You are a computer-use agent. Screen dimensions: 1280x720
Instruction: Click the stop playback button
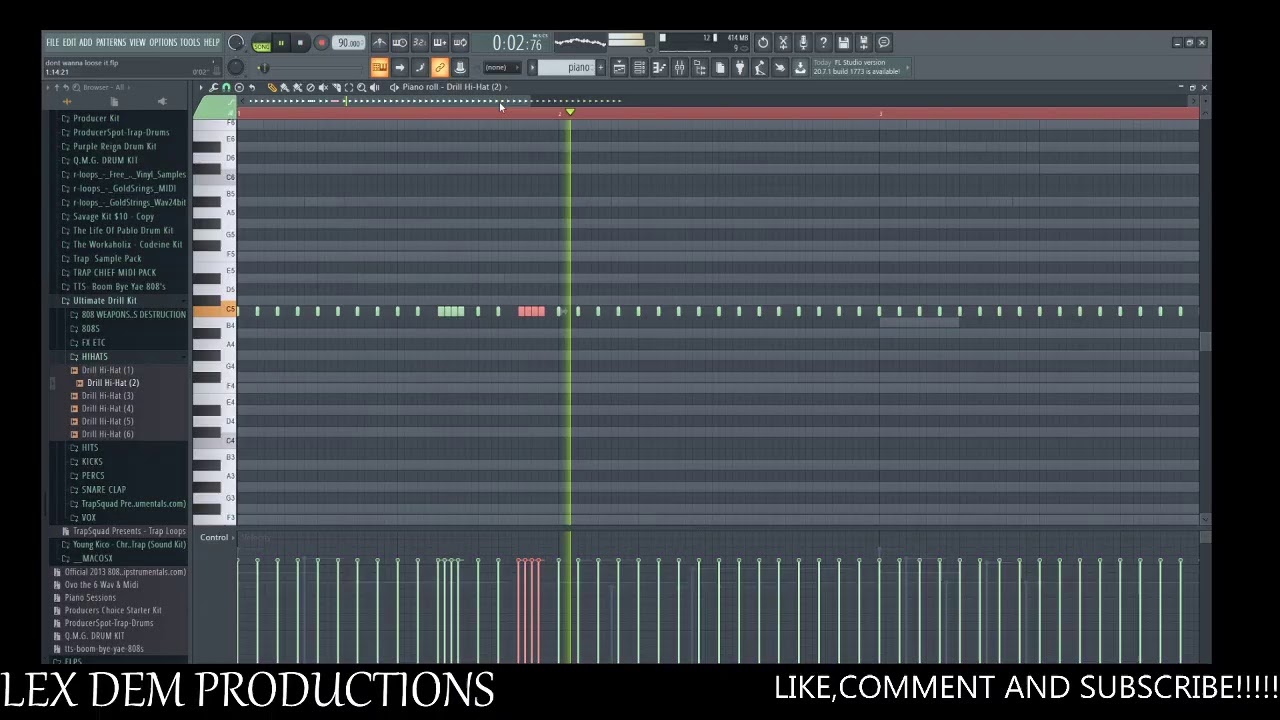tap(300, 43)
